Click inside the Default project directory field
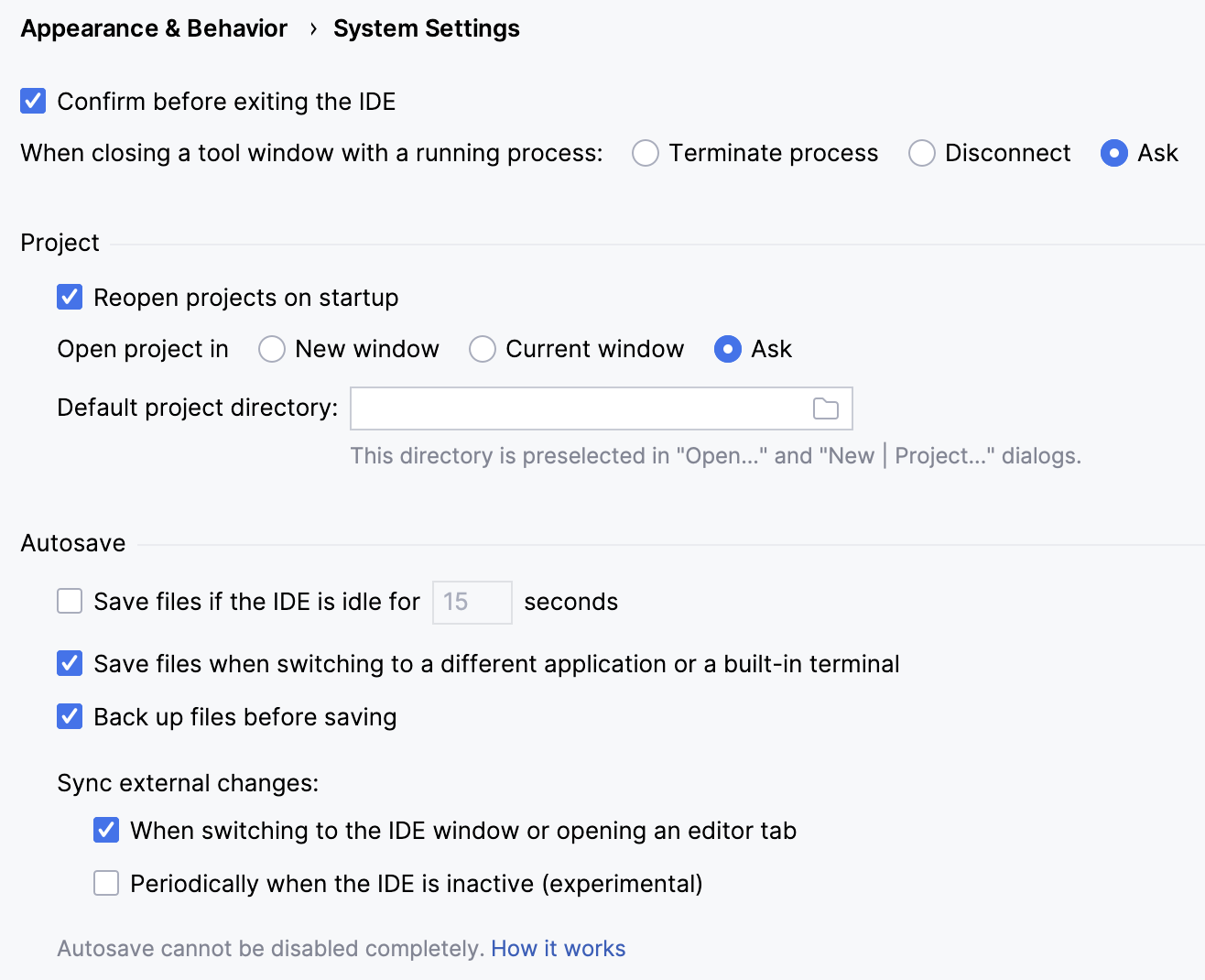 click(586, 408)
